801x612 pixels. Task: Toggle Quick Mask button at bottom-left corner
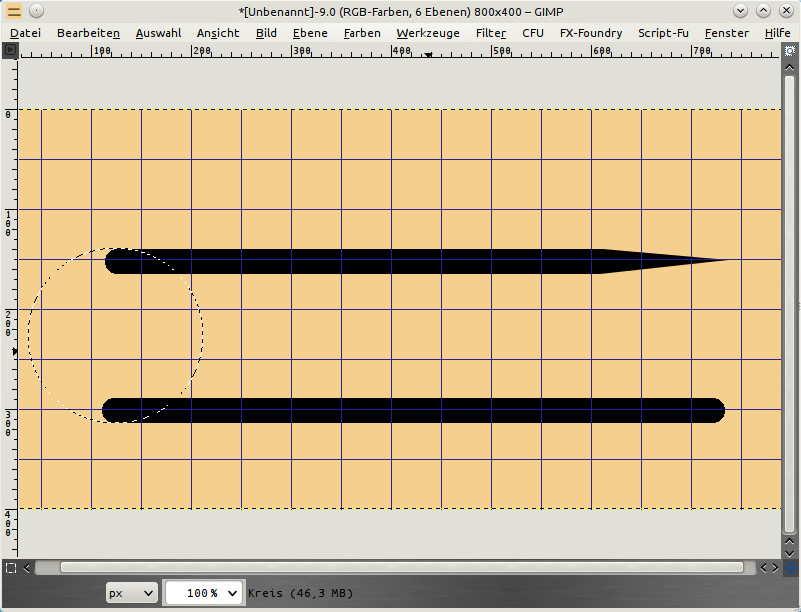(10, 568)
